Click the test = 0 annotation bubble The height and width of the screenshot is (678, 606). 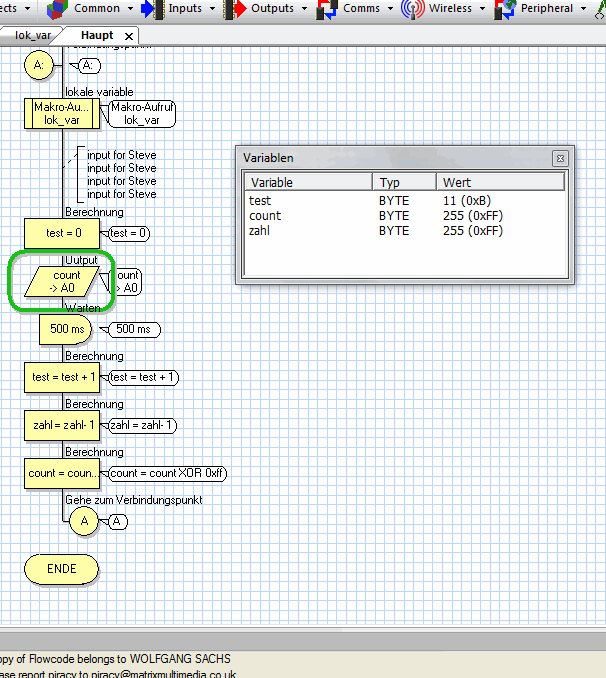click(129, 233)
